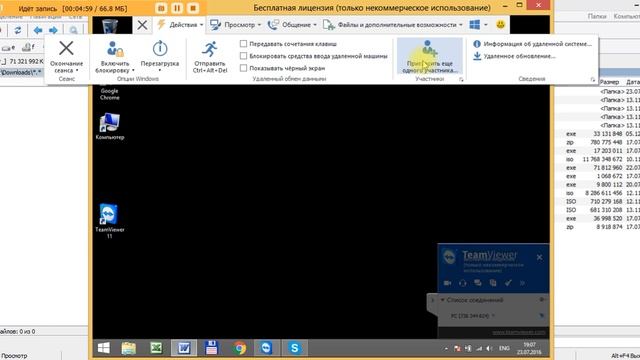Open Информация об удаленной системе
The width and height of the screenshot is (640, 360).
tap(532, 44)
